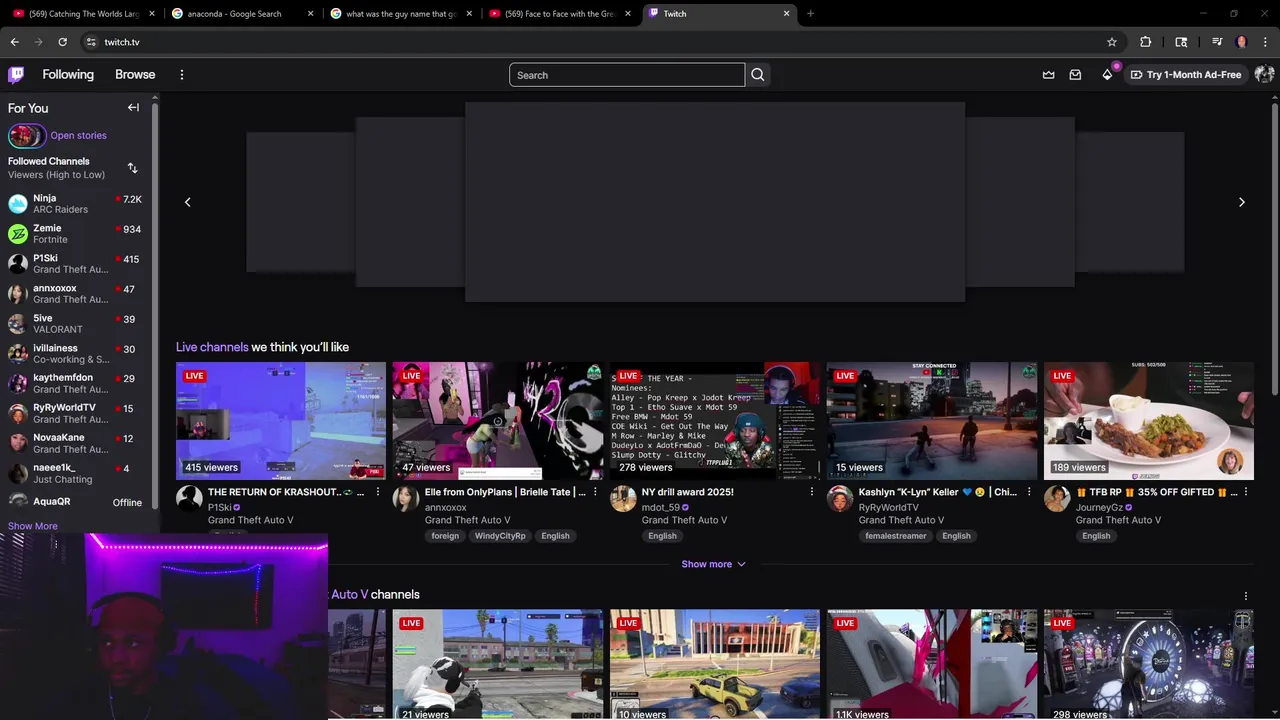Go back in Chrome
1280x720 pixels.
14,42
